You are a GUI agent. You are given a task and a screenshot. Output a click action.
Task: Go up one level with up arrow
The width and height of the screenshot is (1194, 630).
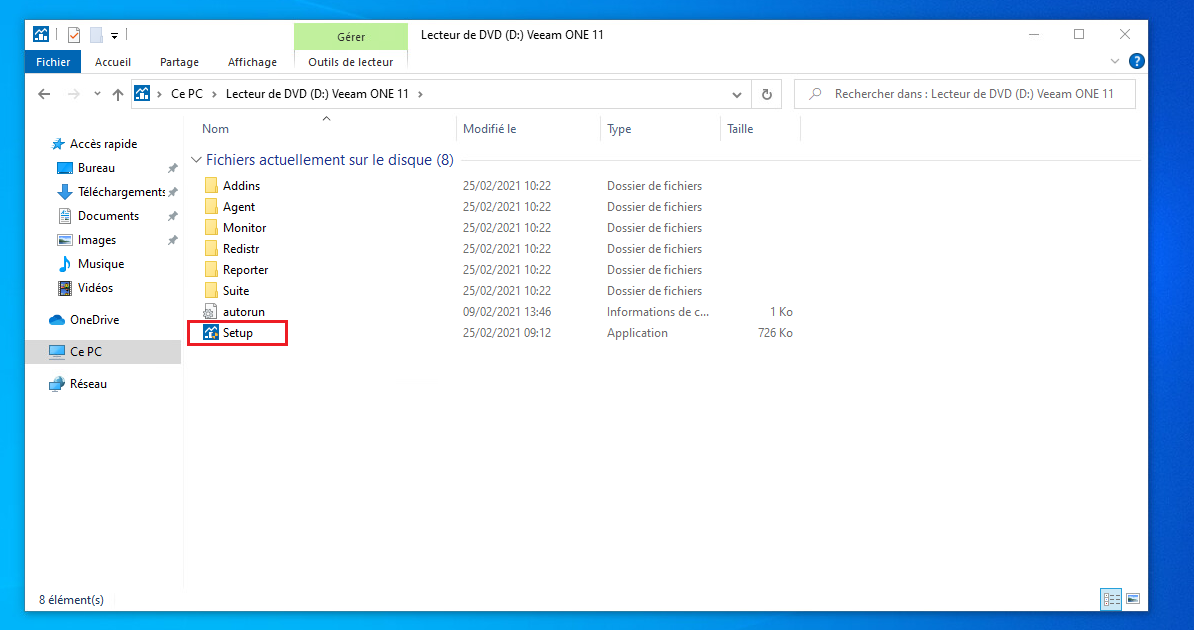(117, 94)
